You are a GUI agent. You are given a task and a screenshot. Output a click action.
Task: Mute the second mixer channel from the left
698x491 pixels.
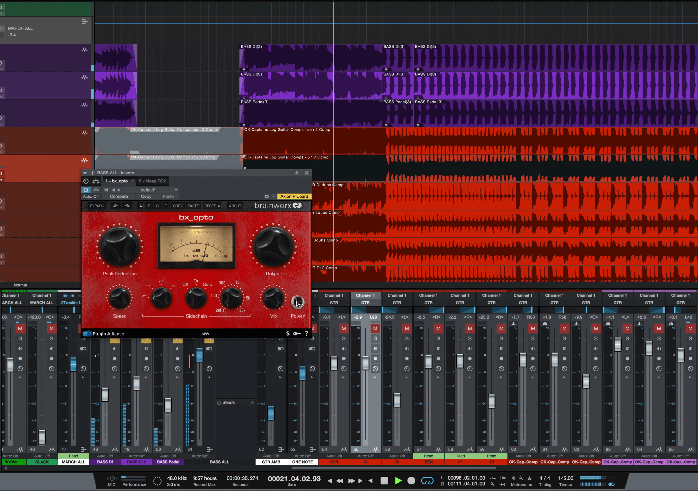click(51, 329)
